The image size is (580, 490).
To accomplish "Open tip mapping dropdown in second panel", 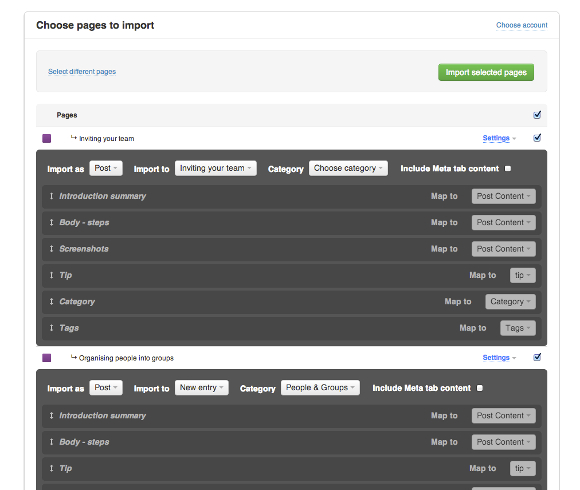I will point(523,468).
